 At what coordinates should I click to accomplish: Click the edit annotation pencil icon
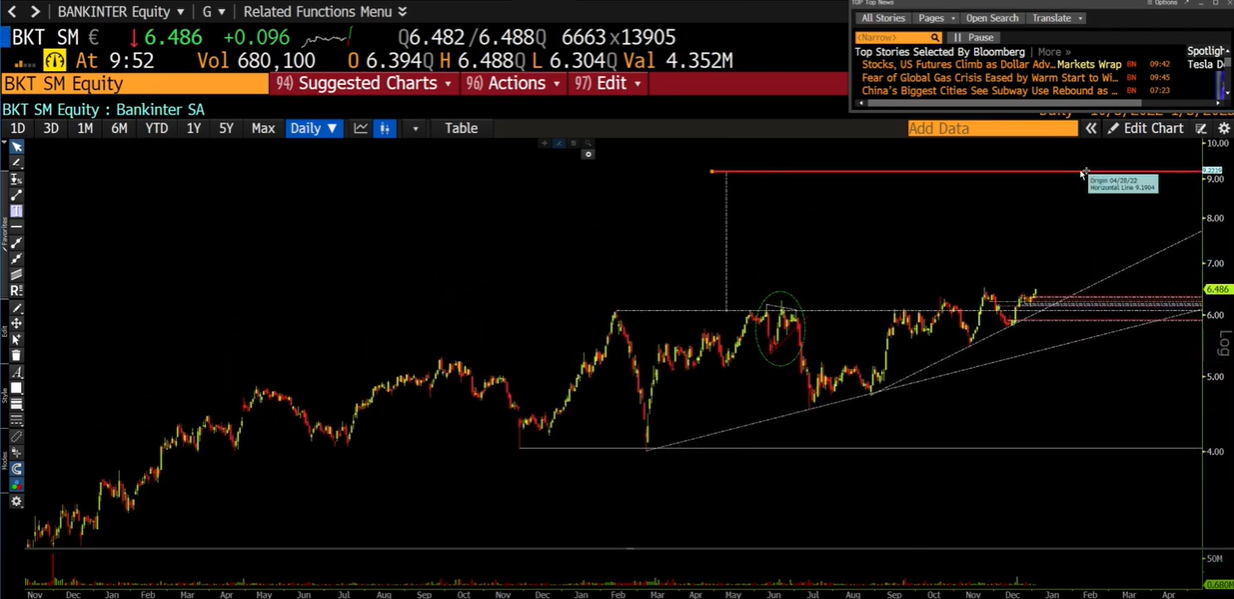coord(16,308)
